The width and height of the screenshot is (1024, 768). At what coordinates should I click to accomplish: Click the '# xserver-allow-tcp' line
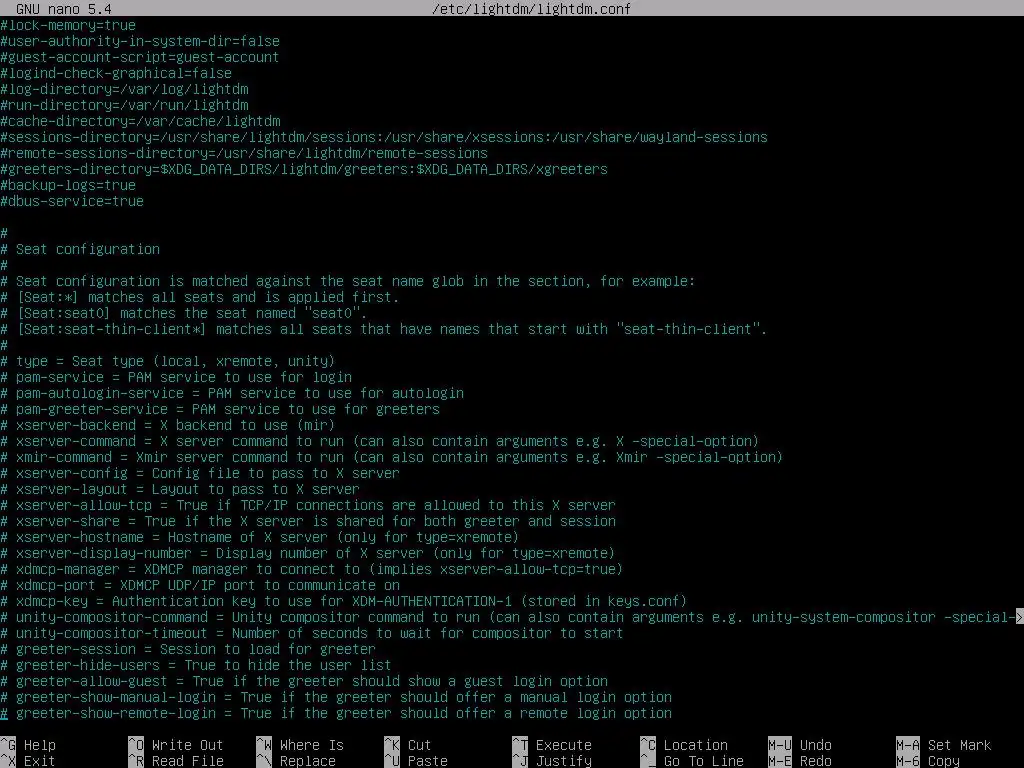point(308,505)
